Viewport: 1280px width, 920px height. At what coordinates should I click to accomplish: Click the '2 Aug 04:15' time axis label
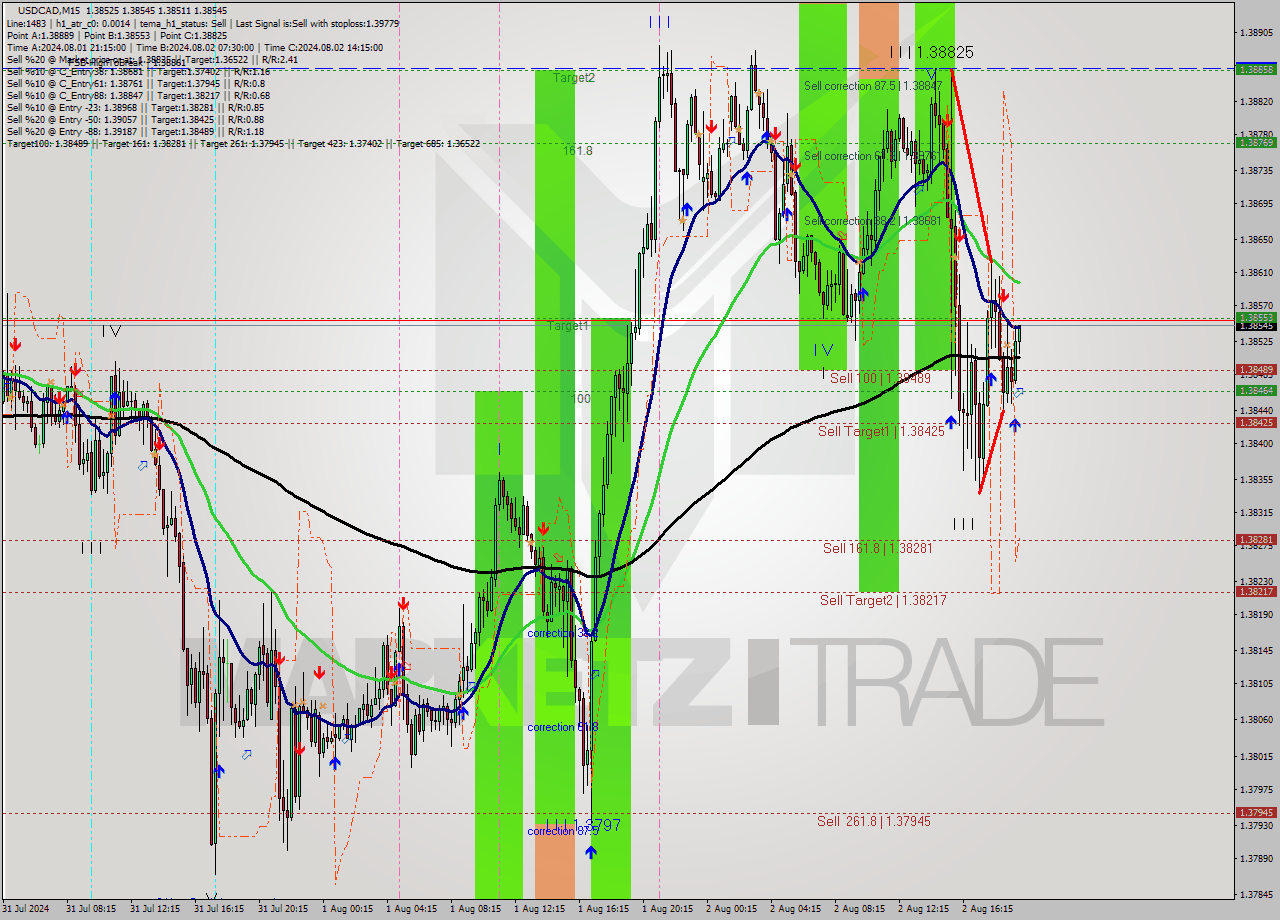[x=795, y=909]
